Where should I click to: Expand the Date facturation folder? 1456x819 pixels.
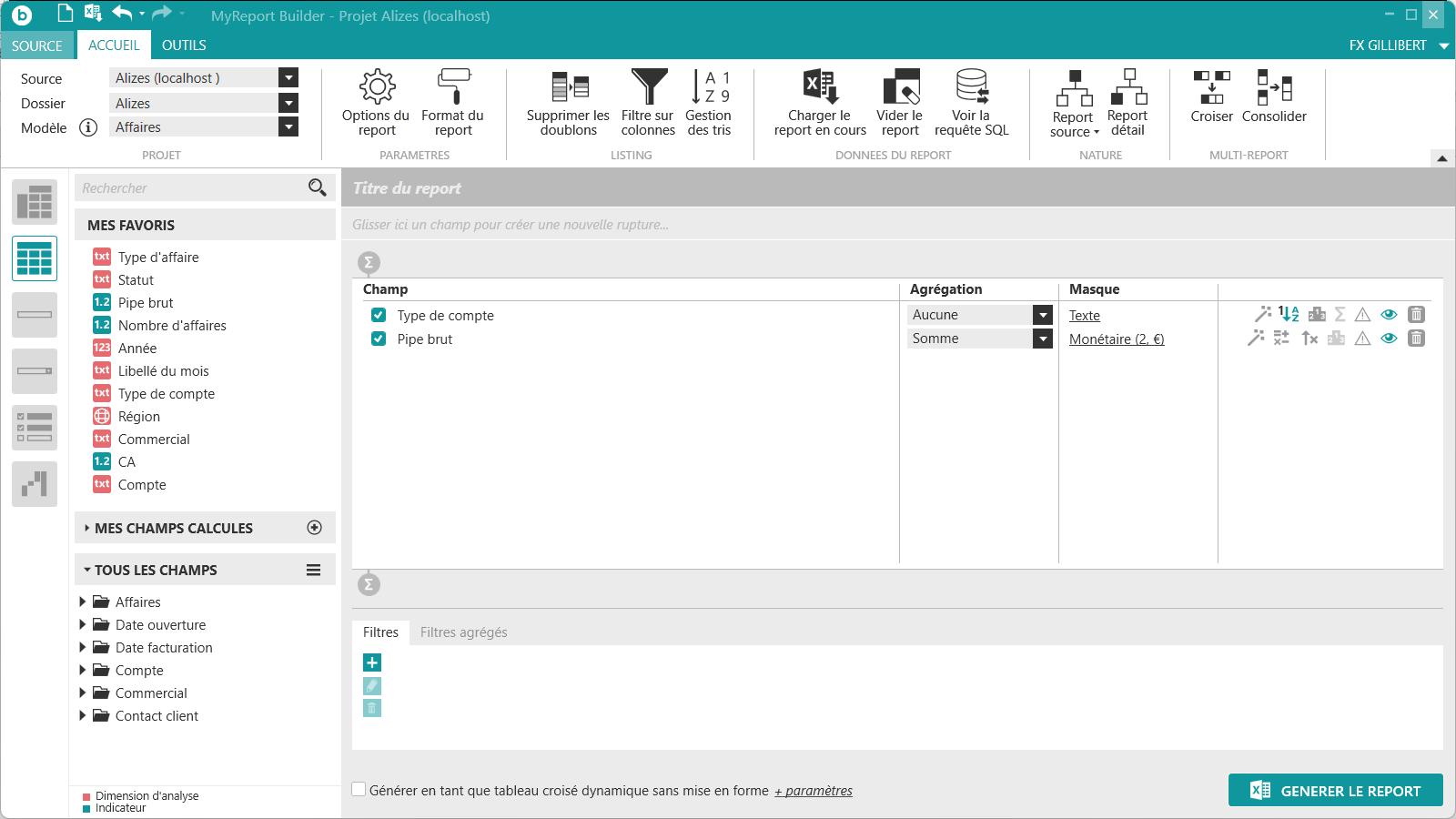[83, 647]
